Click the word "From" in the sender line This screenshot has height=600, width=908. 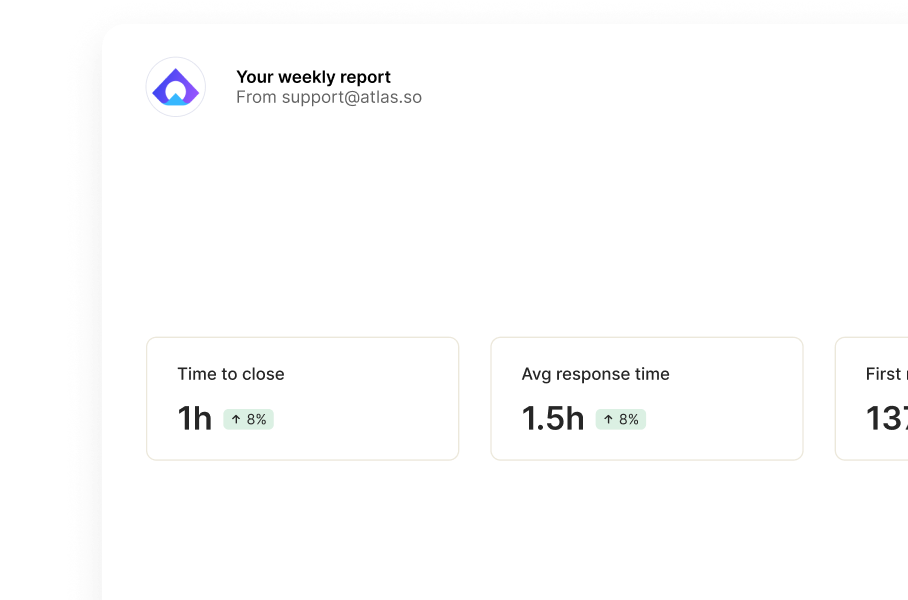(x=257, y=97)
